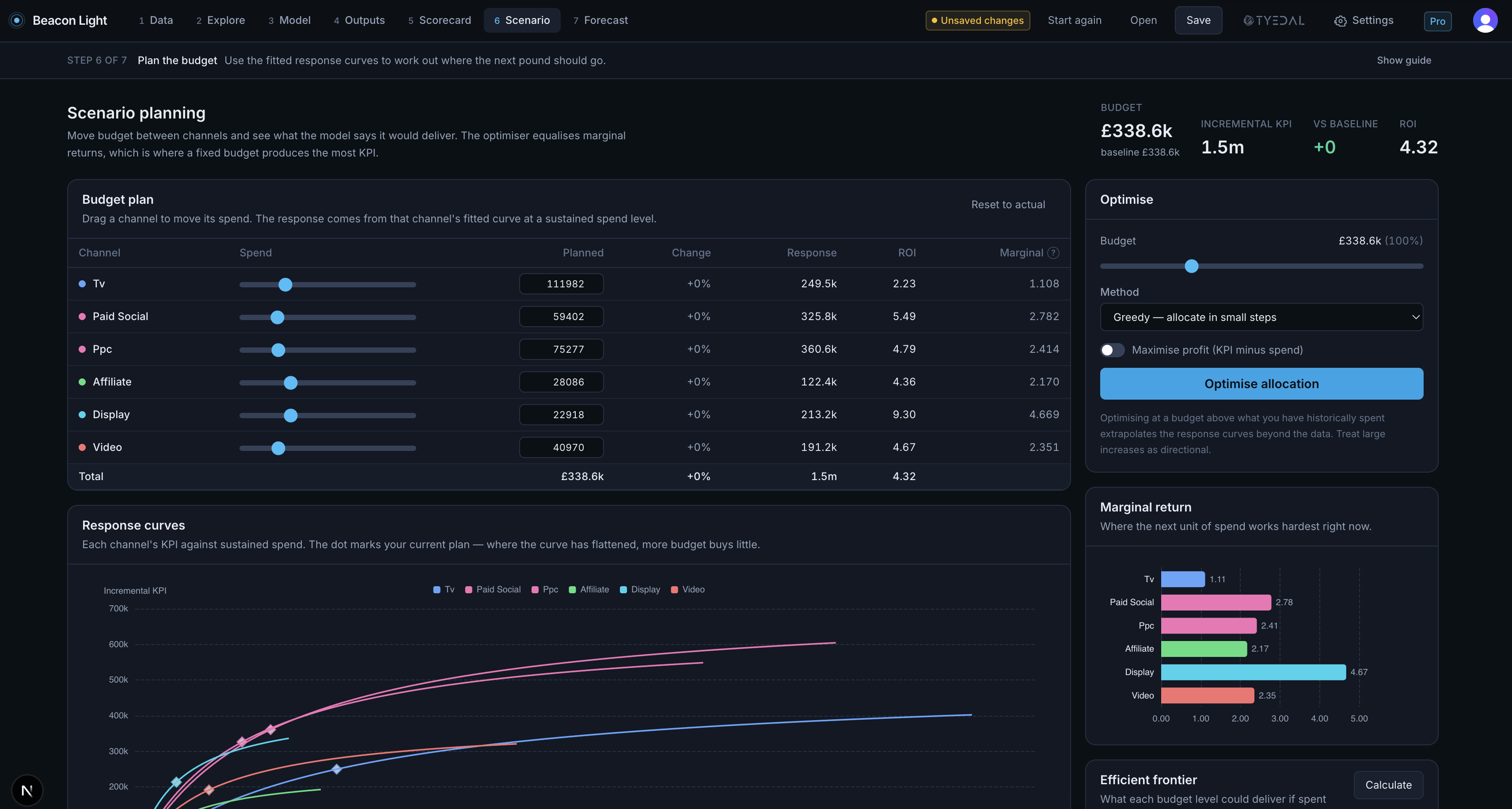Viewport: 1512px width, 809px height.
Task: Click the Display bar in Marginal return chart
Action: click(x=1253, y=672)
